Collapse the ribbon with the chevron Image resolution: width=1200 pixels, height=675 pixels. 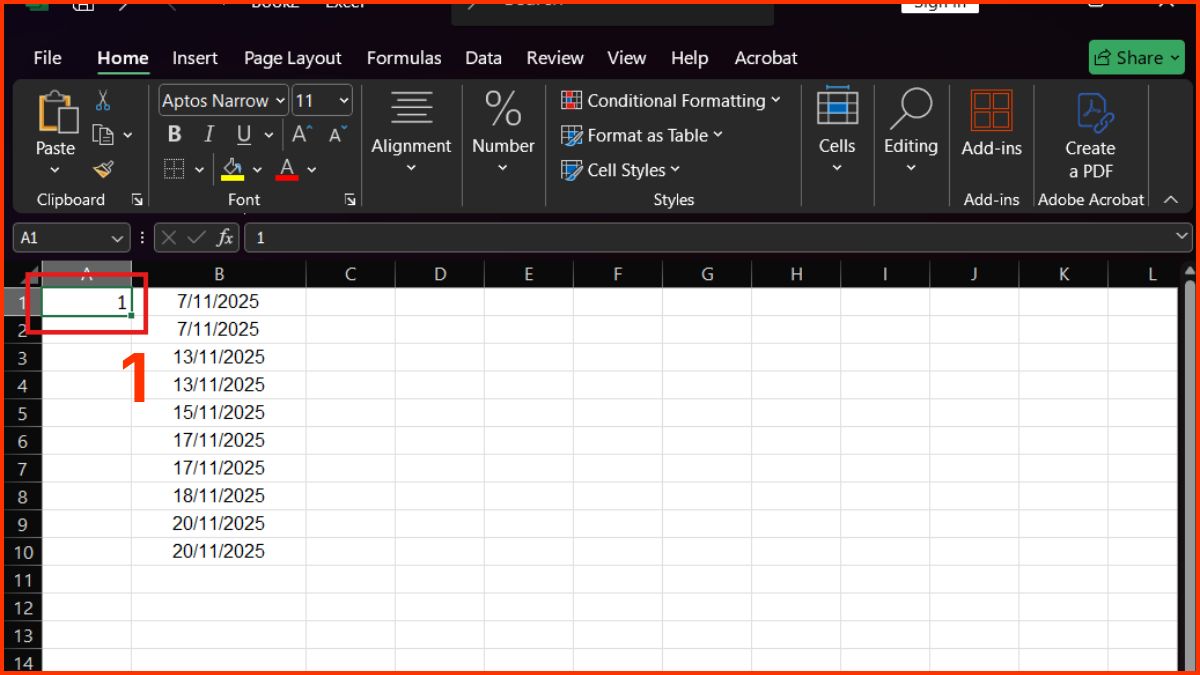point(1171,199)
